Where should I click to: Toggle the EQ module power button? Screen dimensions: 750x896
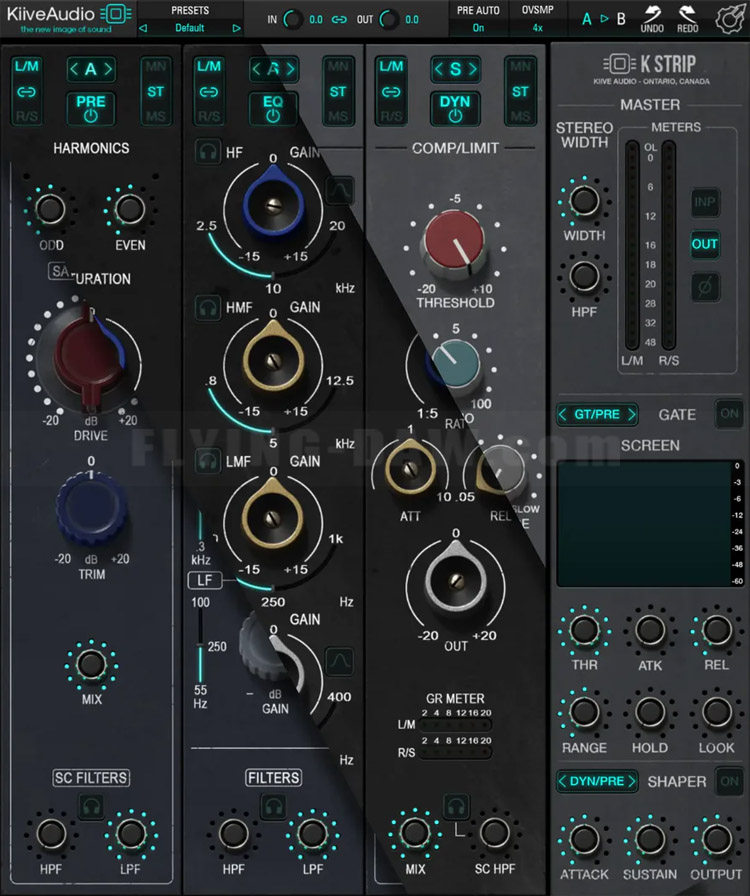[x=273, y=109]
